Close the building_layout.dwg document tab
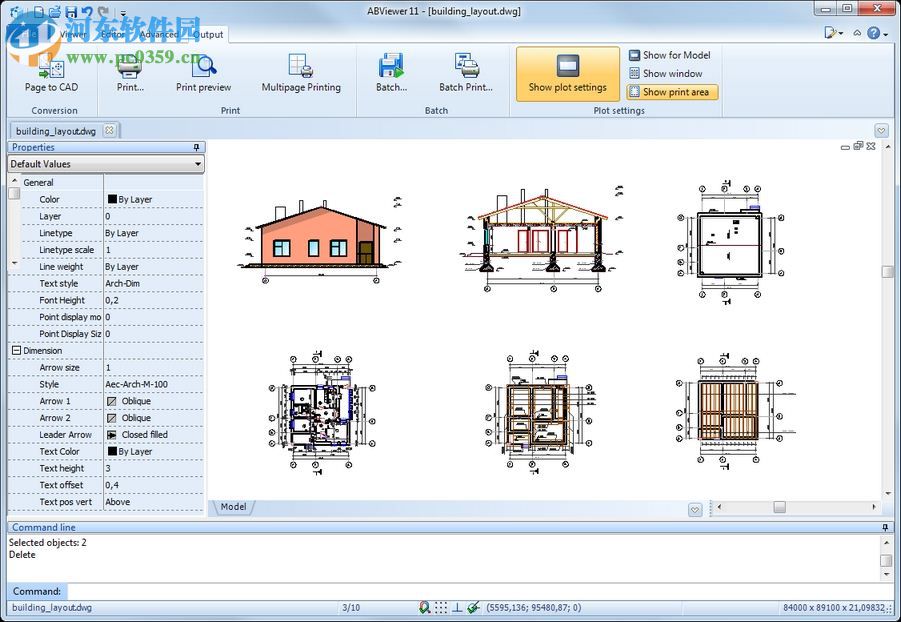The width and height of the screenshot is (901, 622). [110, 130]
